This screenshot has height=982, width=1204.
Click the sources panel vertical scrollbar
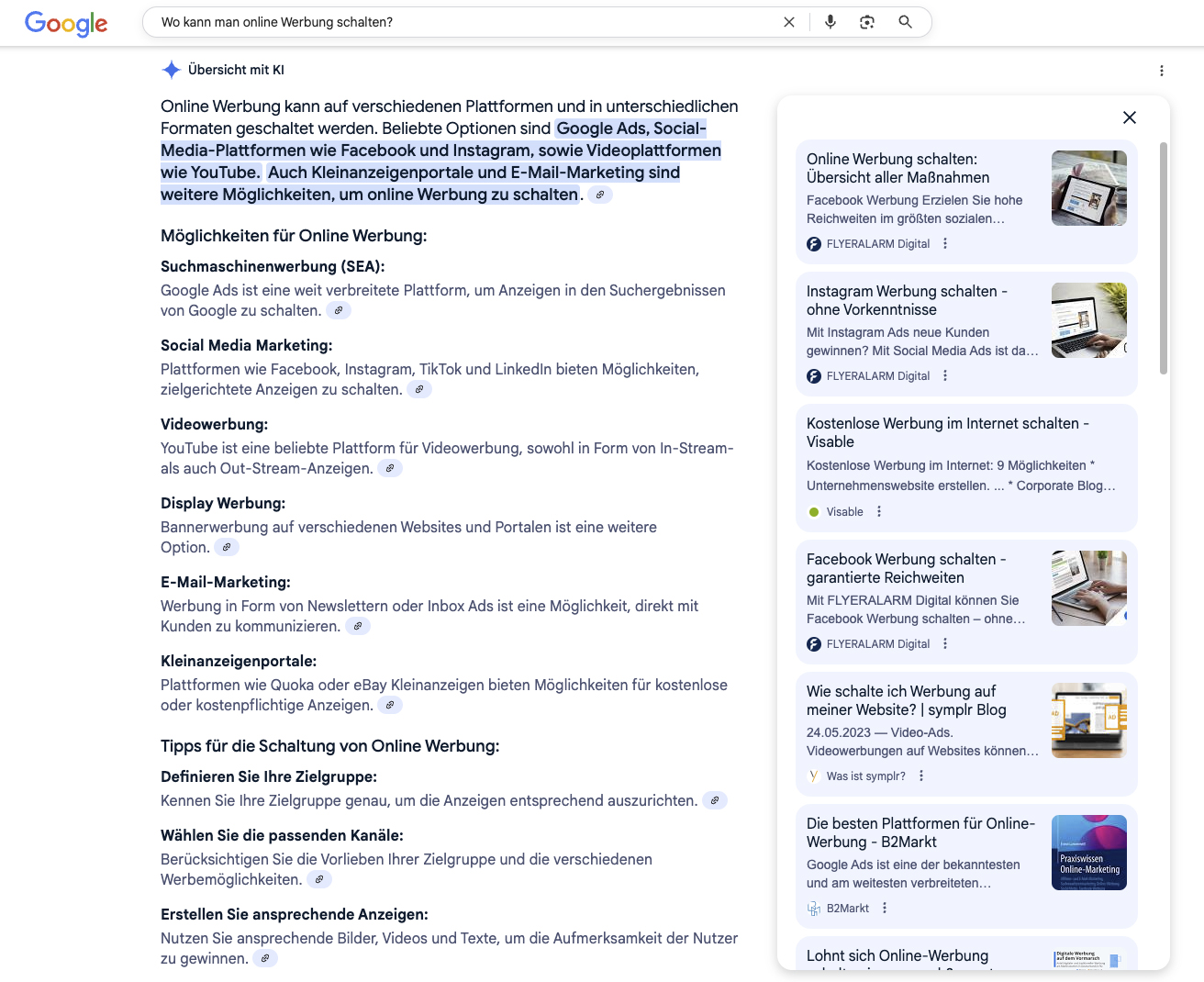tap(1164, 258)
